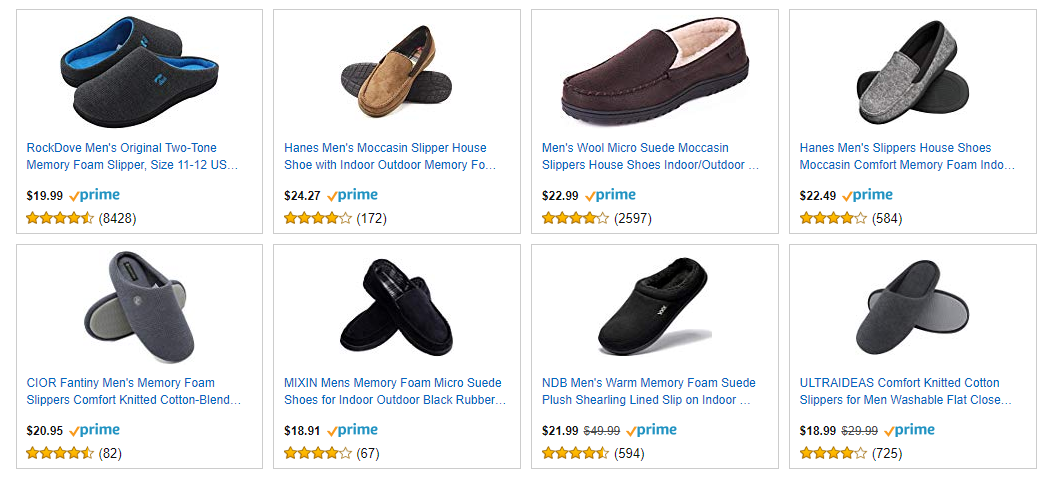Open star rating showing 172 reviews
The height and width of the screenshot is (478, 1050).
pos(318,218)
